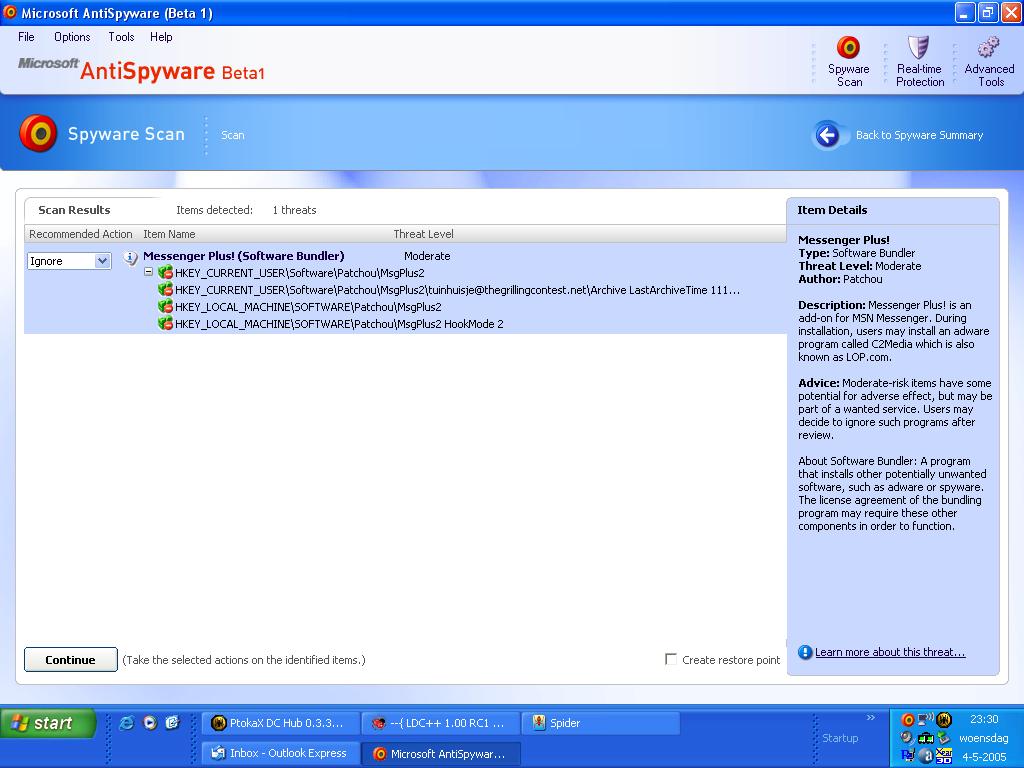This screenshot has width=1024, height=768.
Task: Click the icon beside the HookMode 2 entry
Action: point(165,324)
